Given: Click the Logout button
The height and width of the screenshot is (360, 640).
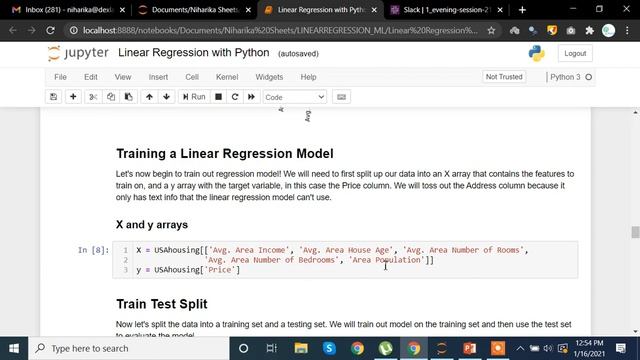Looking at the screenshot, I should click(575, 53).
